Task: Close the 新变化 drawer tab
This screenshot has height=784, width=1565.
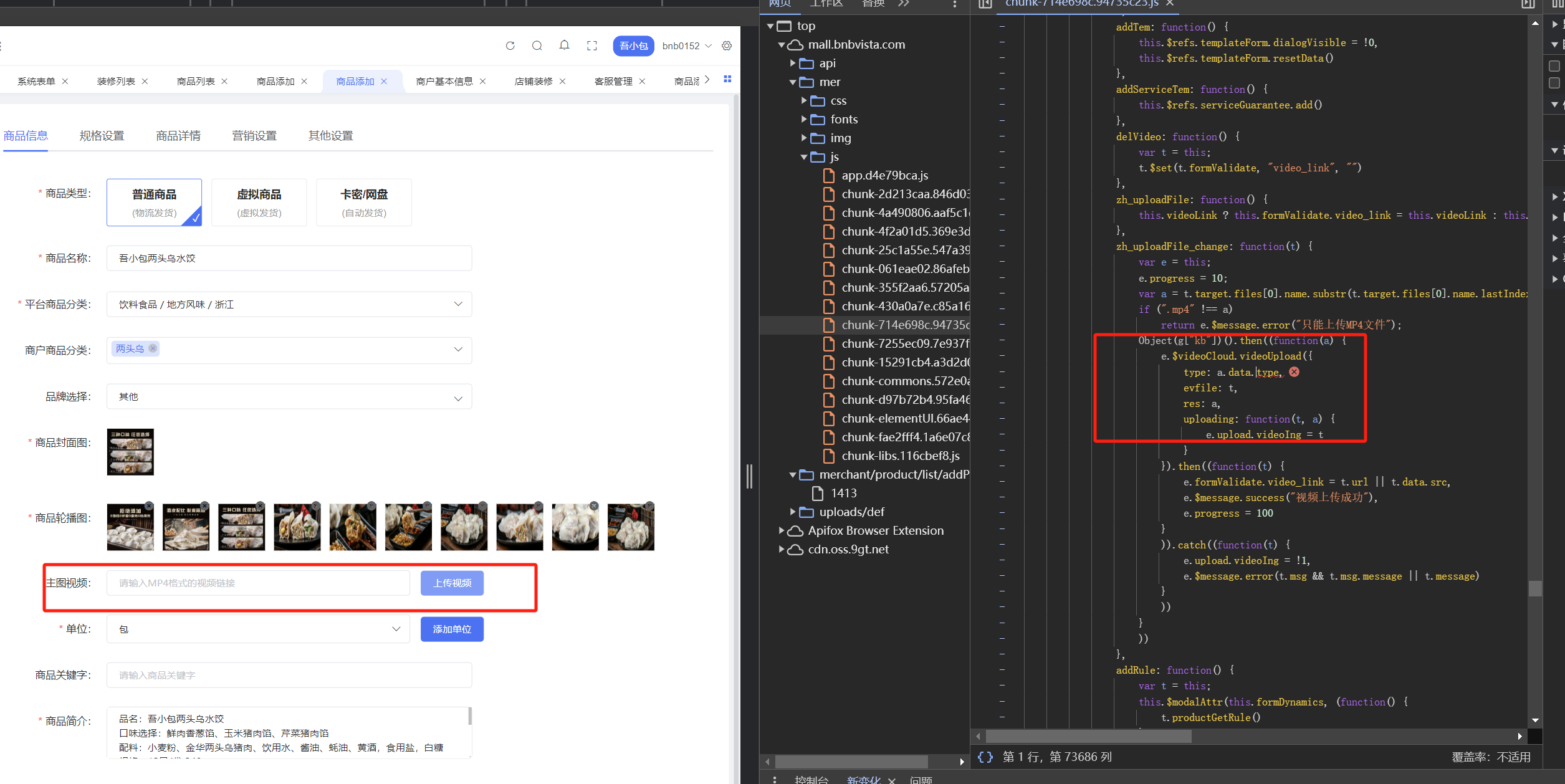Action: 891,780
